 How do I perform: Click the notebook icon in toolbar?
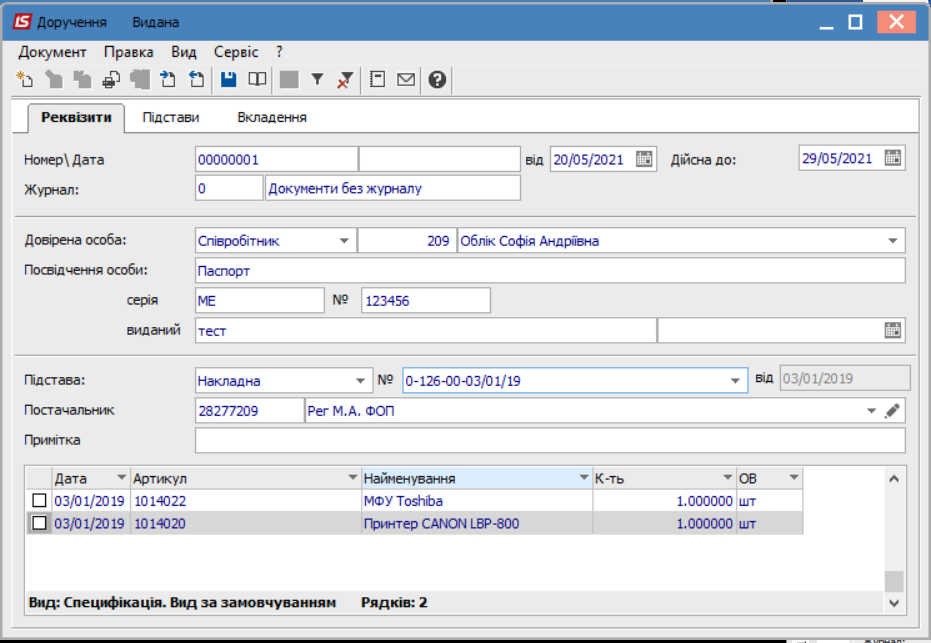point(378,80)
